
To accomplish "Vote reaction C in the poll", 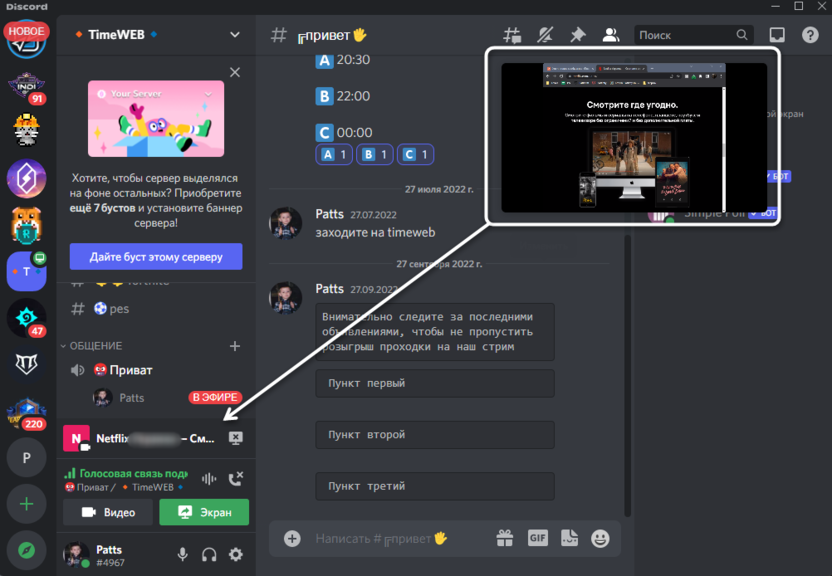I will [x=415, y=154].
